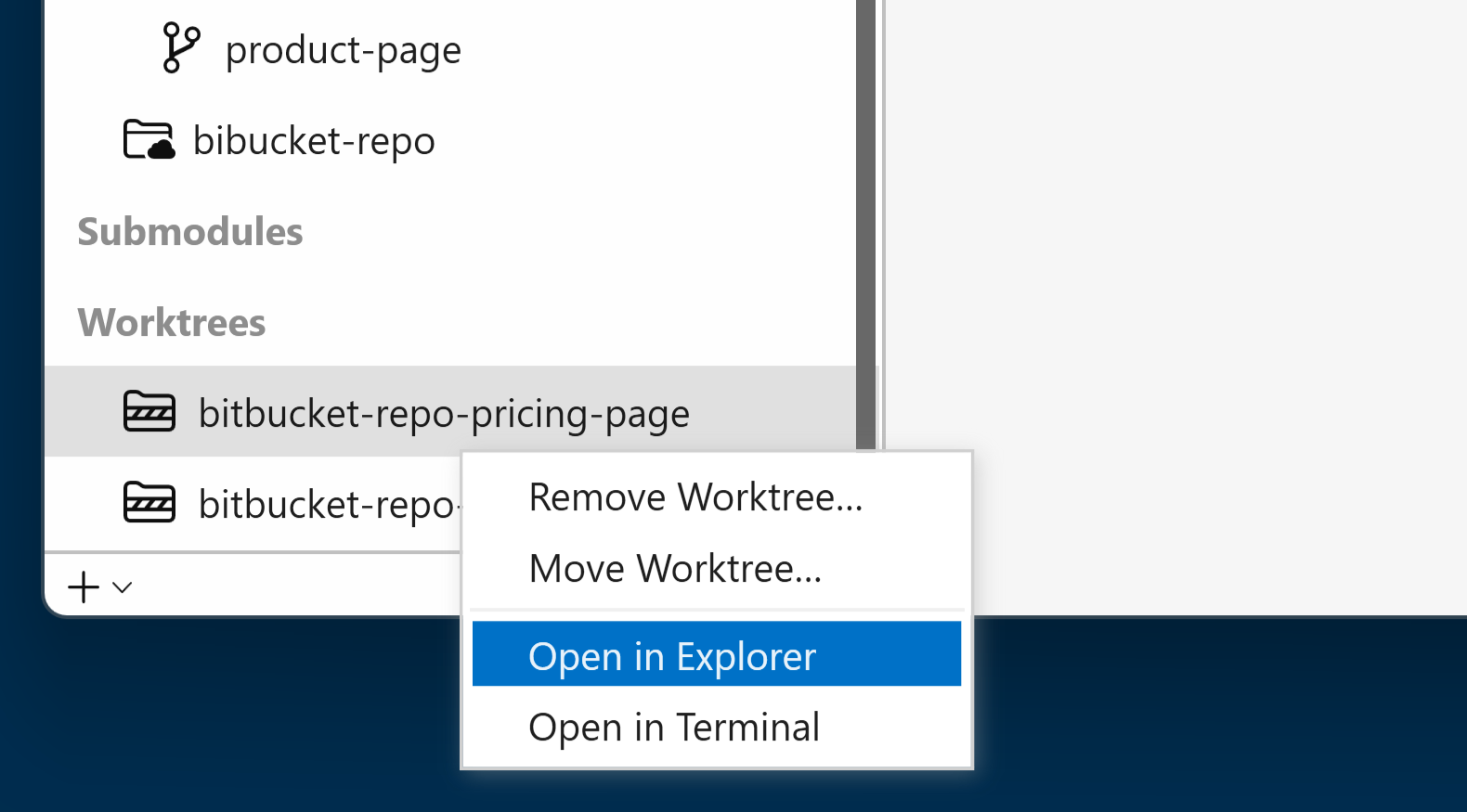Select Move Worktree... in the context menu
Image resolution: width=1467 pixels, height=812 pixels.
(x=675, y=568)
